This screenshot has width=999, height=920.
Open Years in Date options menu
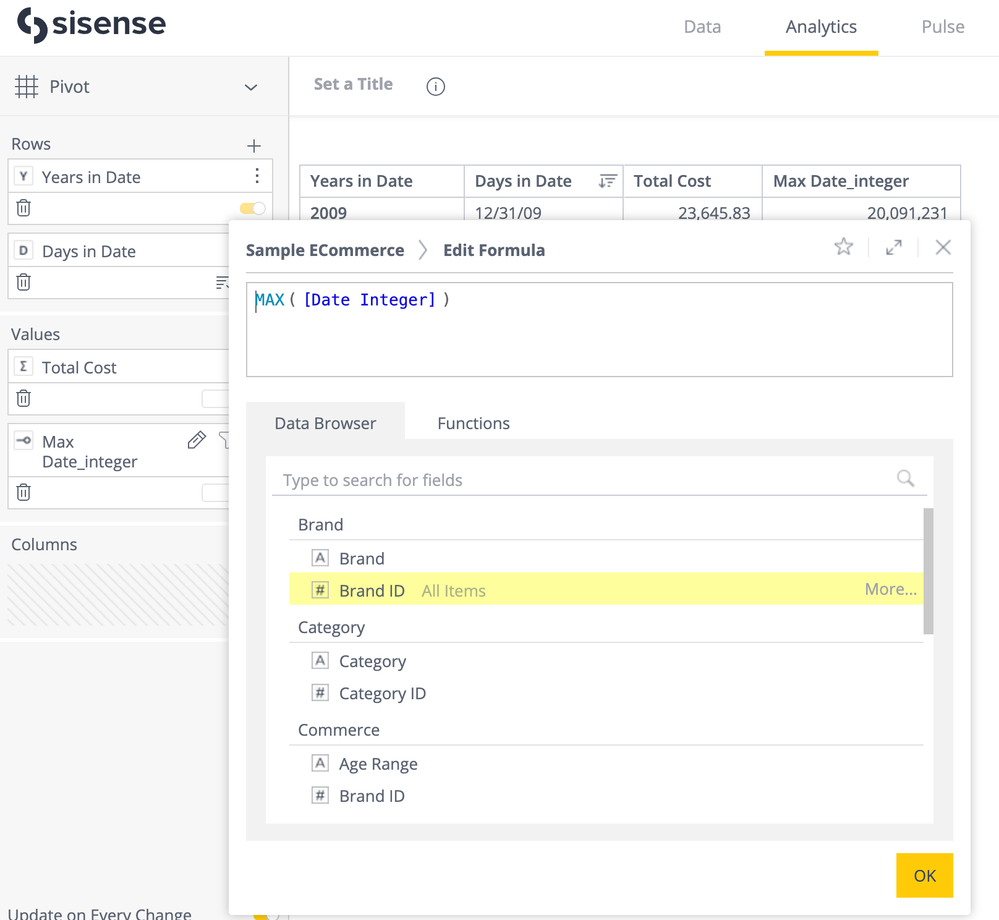click(257, 176)
